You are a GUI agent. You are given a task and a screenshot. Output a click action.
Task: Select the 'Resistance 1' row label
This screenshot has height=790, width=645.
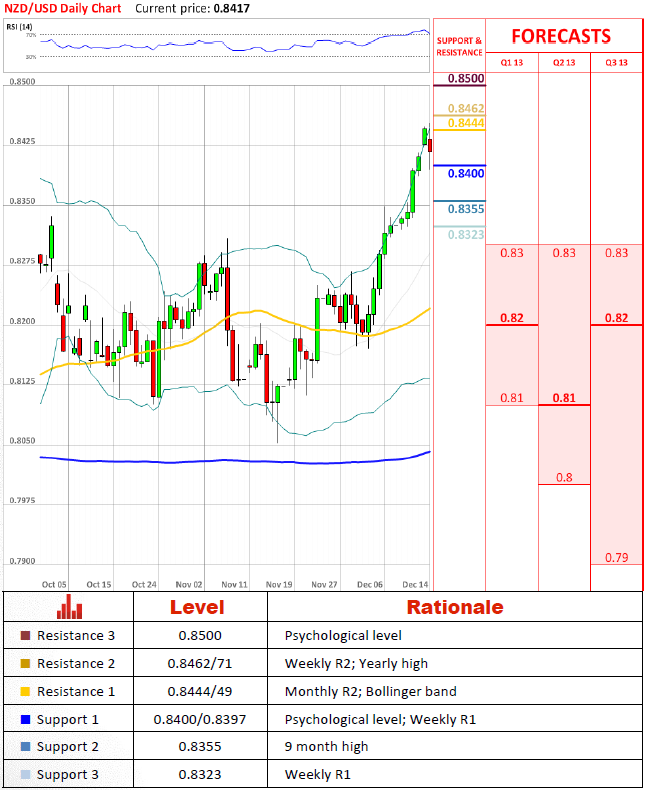[76, 691]
